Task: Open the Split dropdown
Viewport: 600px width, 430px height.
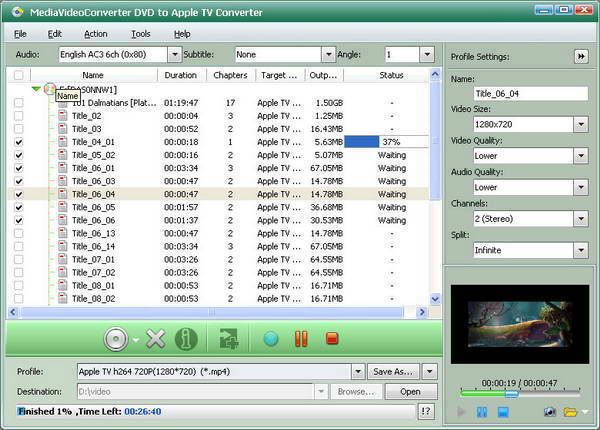Action: (581, 250)
